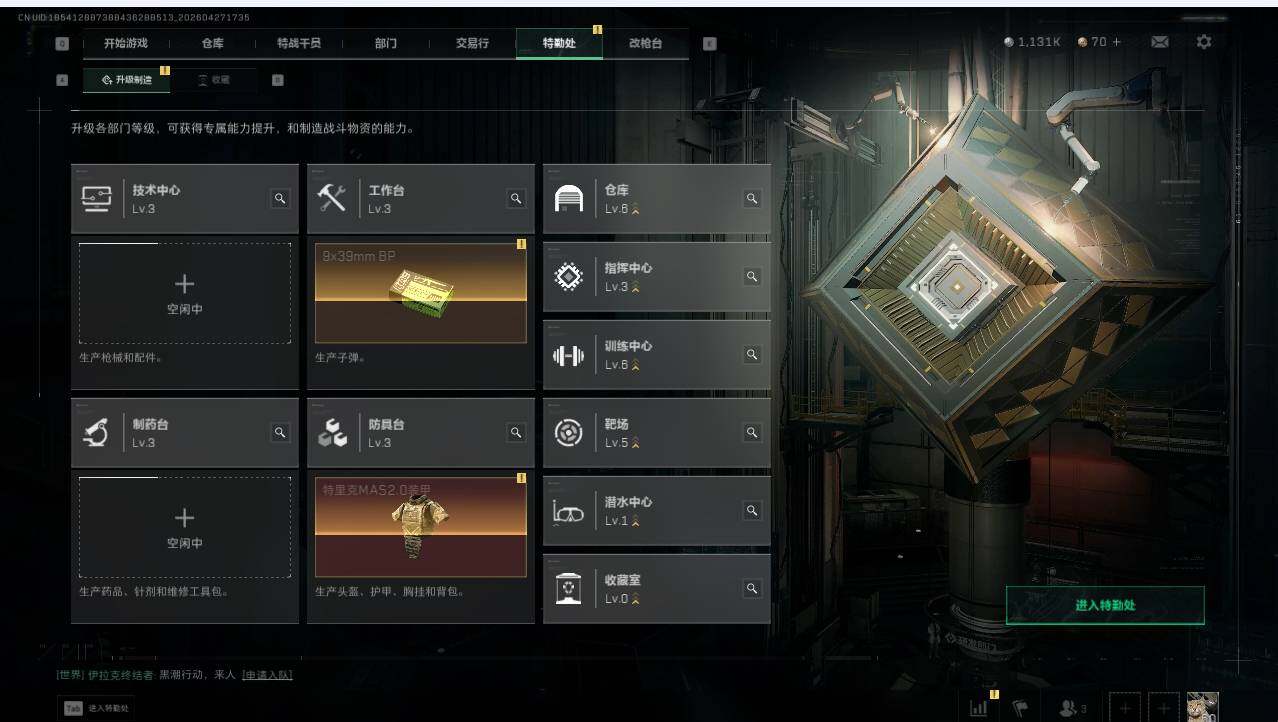Select the 收藏 sub-tab

213,80
